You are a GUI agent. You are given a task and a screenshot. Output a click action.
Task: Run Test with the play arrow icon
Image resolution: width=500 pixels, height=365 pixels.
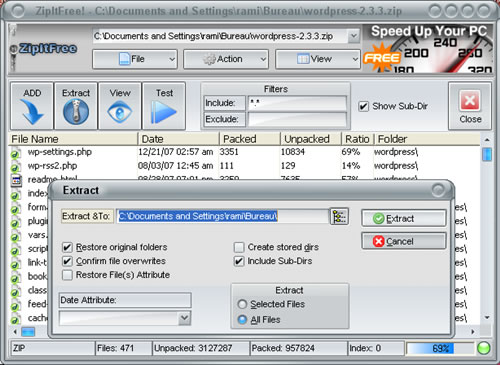click(163, 112)
